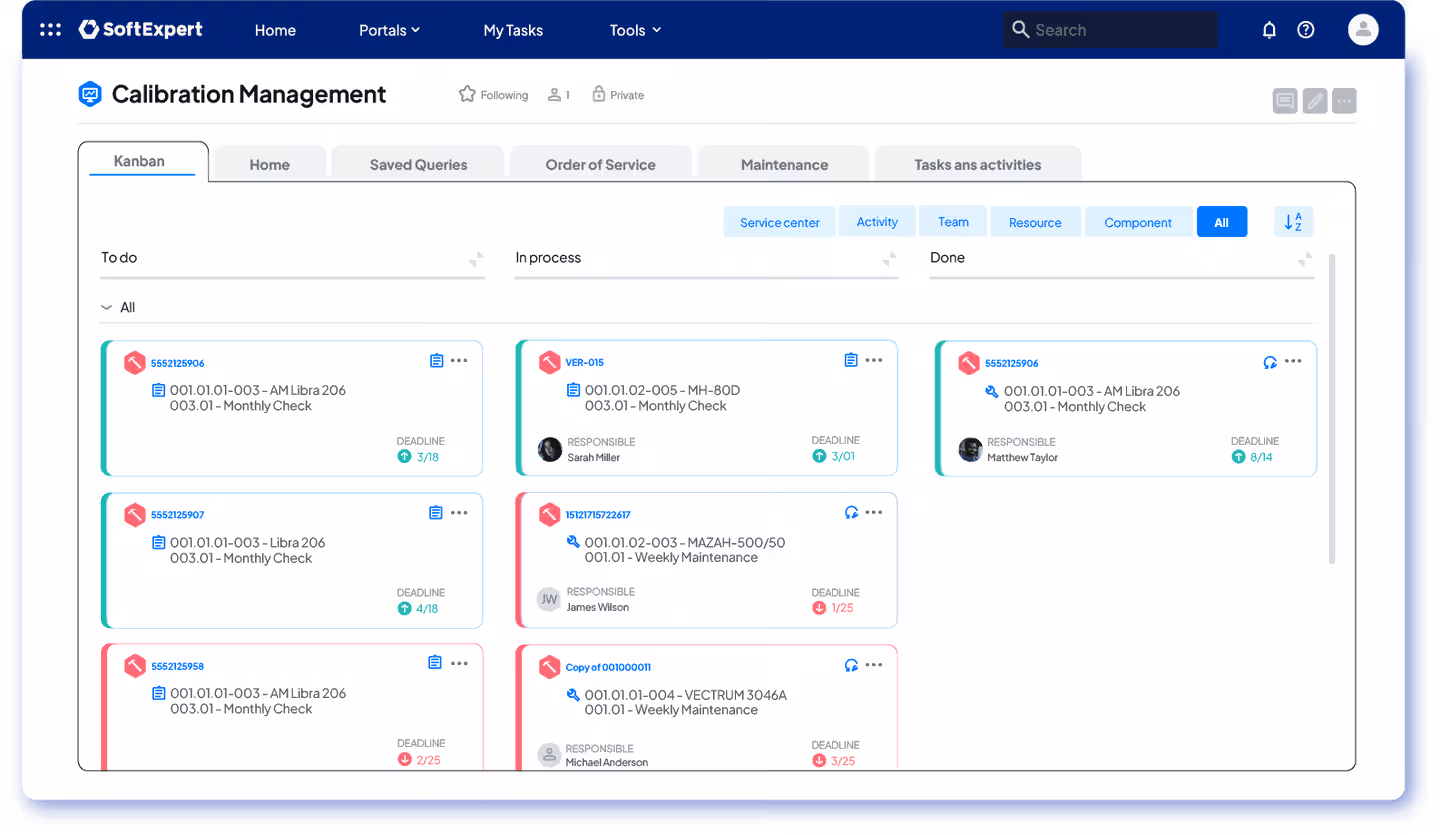Click checklist icon on VER-015 card
This screenshot has width=1440, height=835.
tap(851, 360)
